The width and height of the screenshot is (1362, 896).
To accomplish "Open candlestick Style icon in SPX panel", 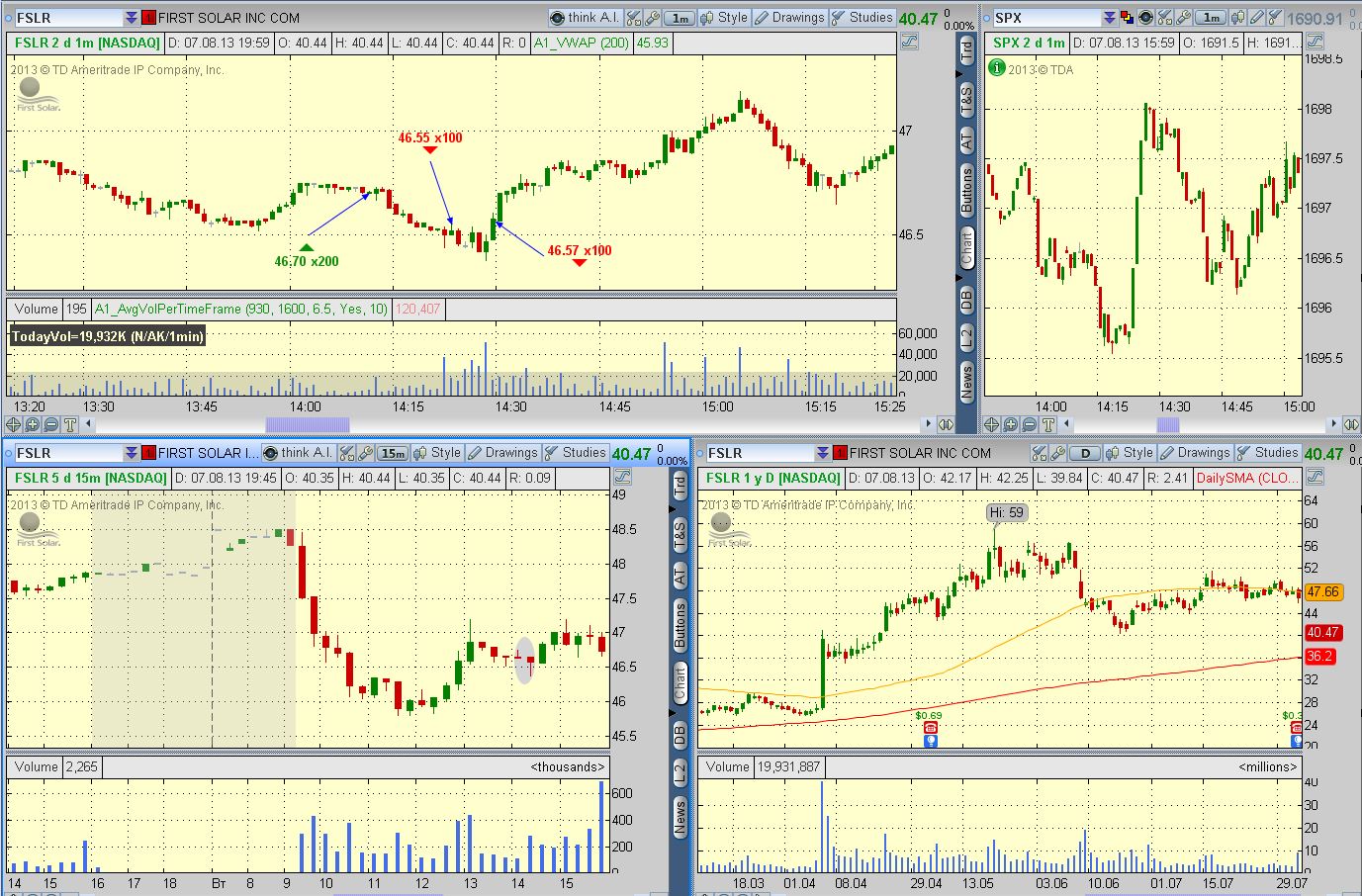I will 1237,18.
